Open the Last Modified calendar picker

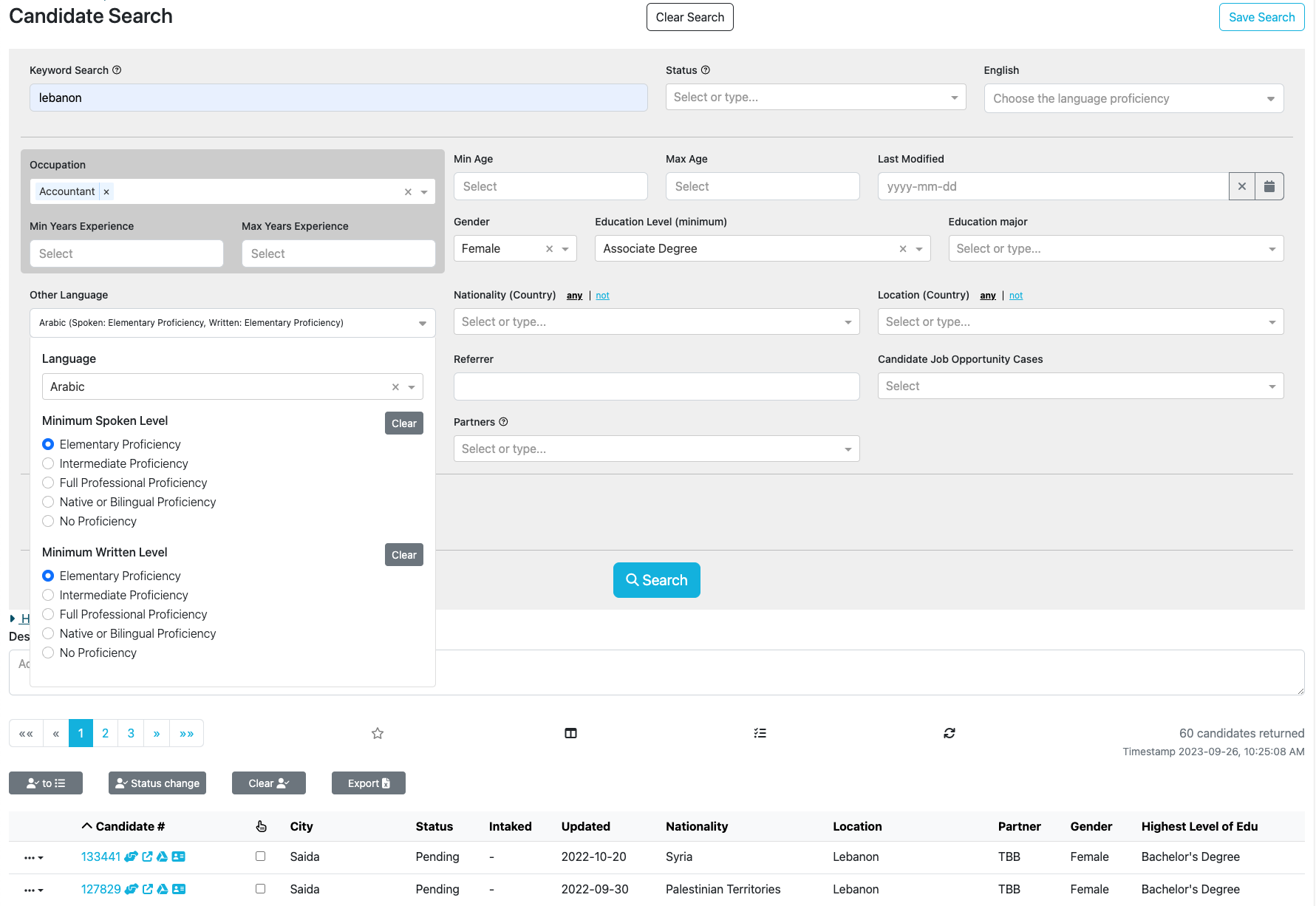pyautogui.click(x=1269, y=186)
